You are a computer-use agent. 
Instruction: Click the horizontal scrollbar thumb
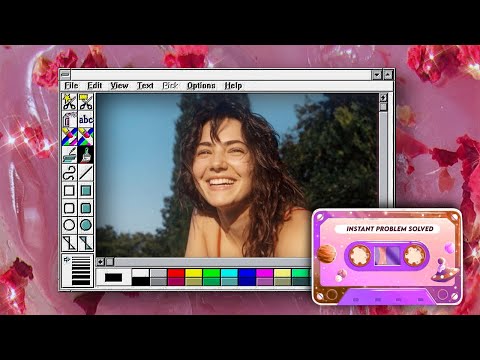pyautogui.click(x=110, y=262)
